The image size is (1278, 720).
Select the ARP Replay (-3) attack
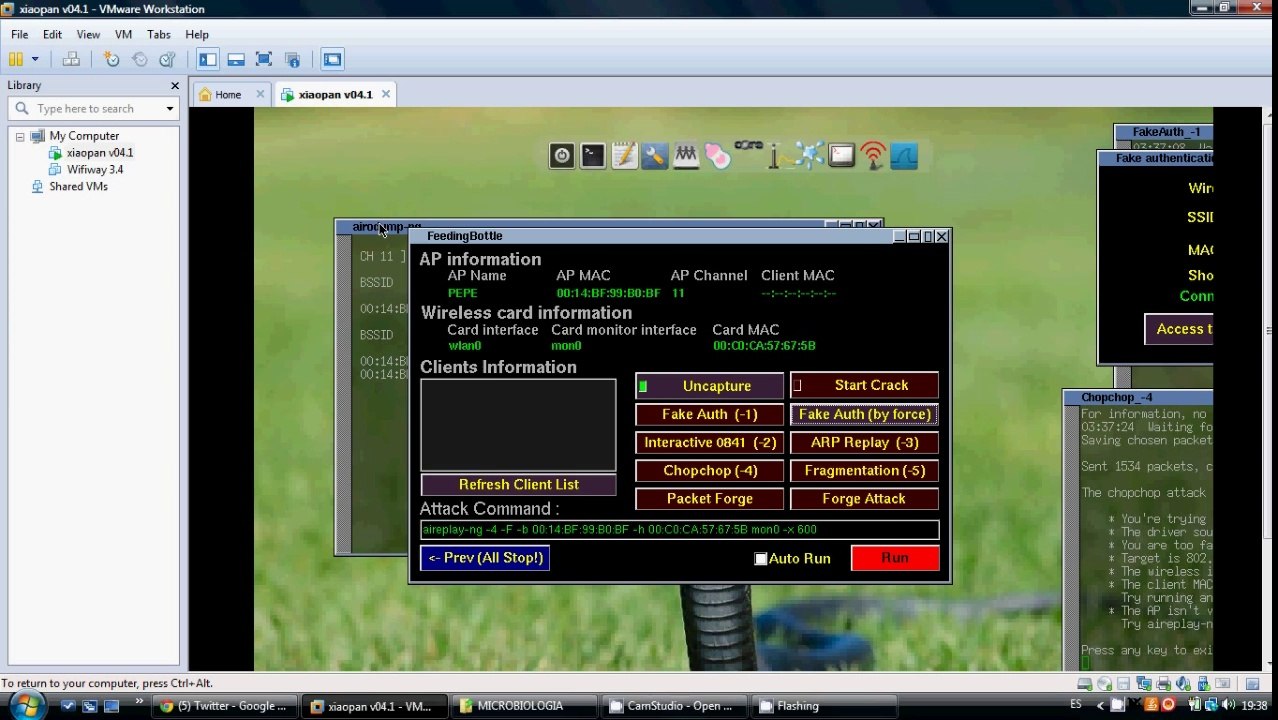click(x=864, y=442)
